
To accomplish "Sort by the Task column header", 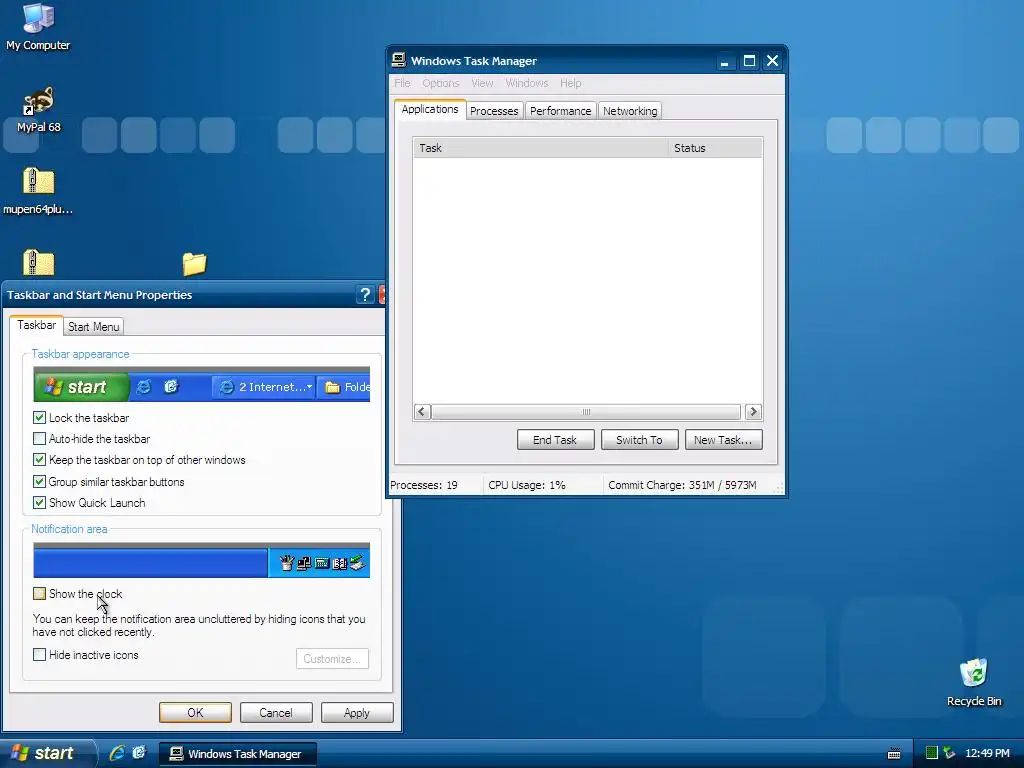I will click(541, 148).
